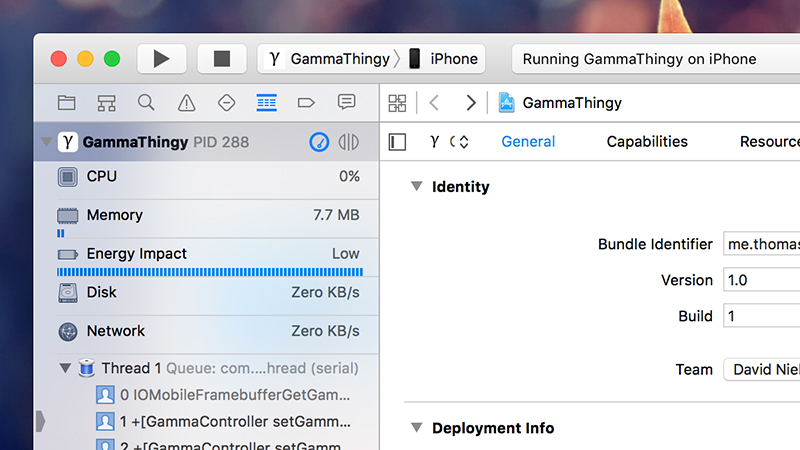
Task: Stop the running GammaThingy app
Action: 222,59
